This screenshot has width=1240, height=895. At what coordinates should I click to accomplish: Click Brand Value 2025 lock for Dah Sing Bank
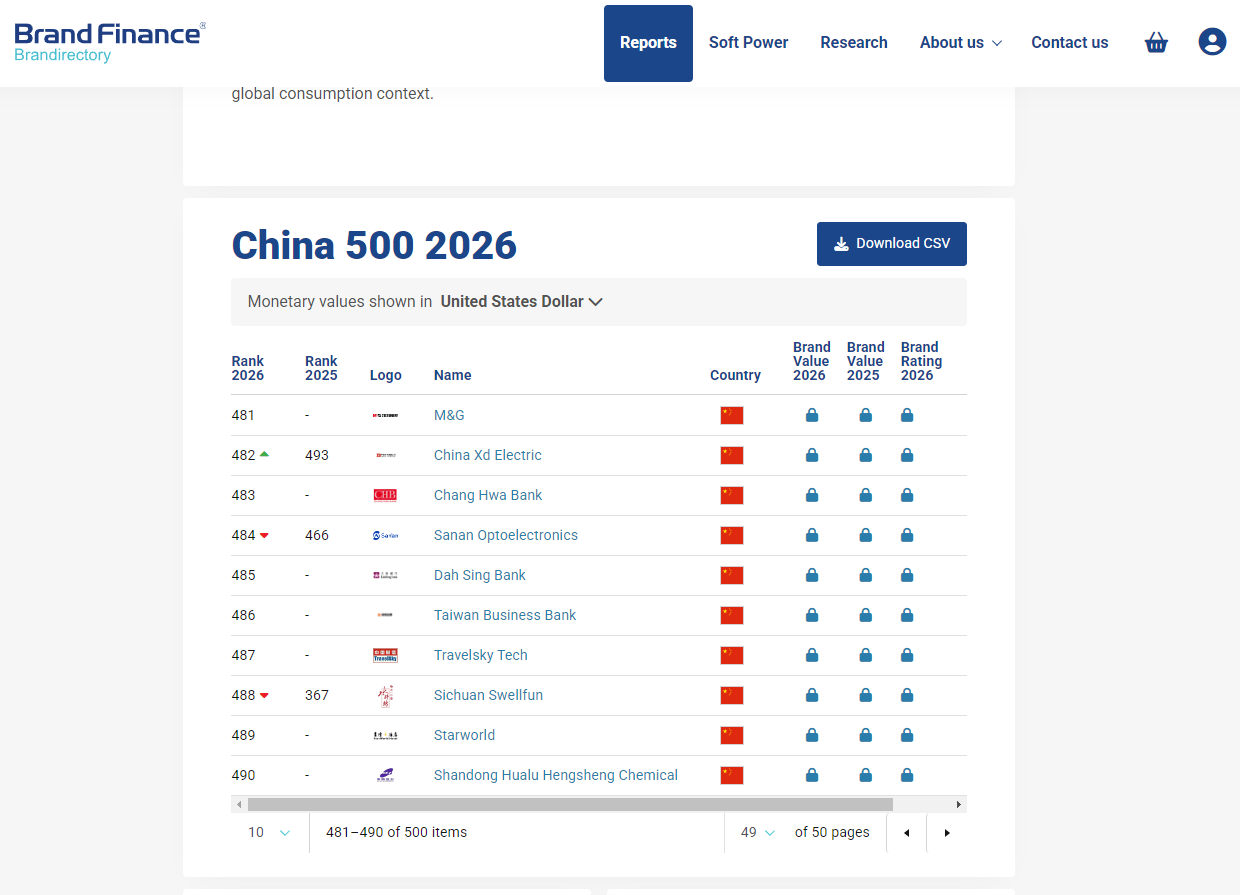(x=866, y=575)
